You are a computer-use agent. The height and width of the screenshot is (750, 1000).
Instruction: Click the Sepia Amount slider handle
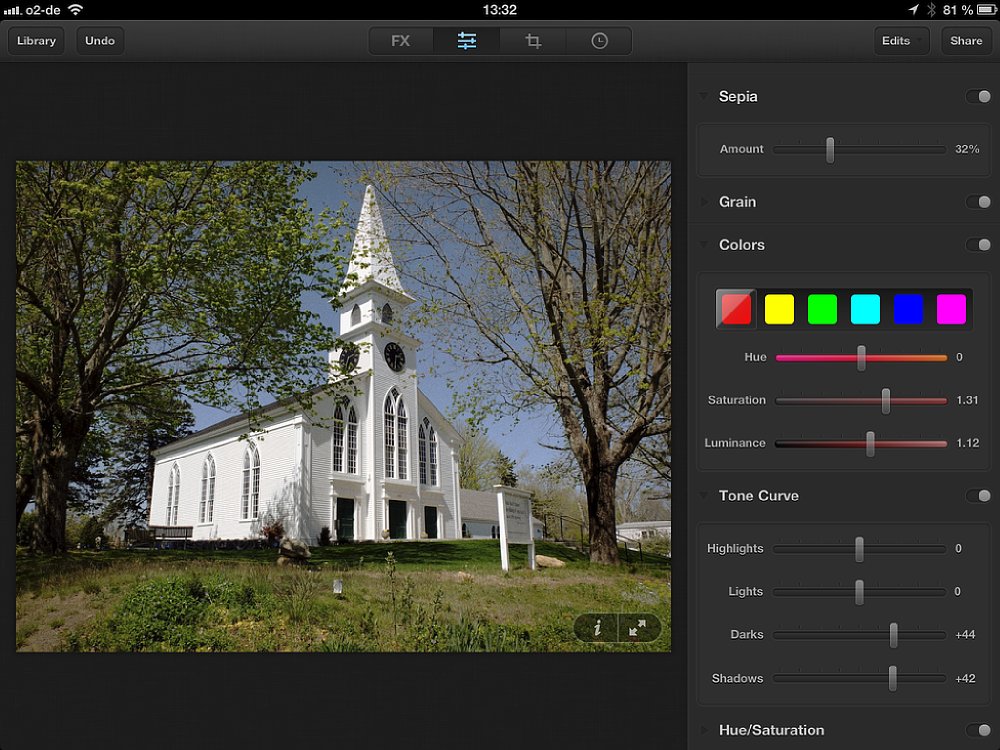[x=830, y=150]
